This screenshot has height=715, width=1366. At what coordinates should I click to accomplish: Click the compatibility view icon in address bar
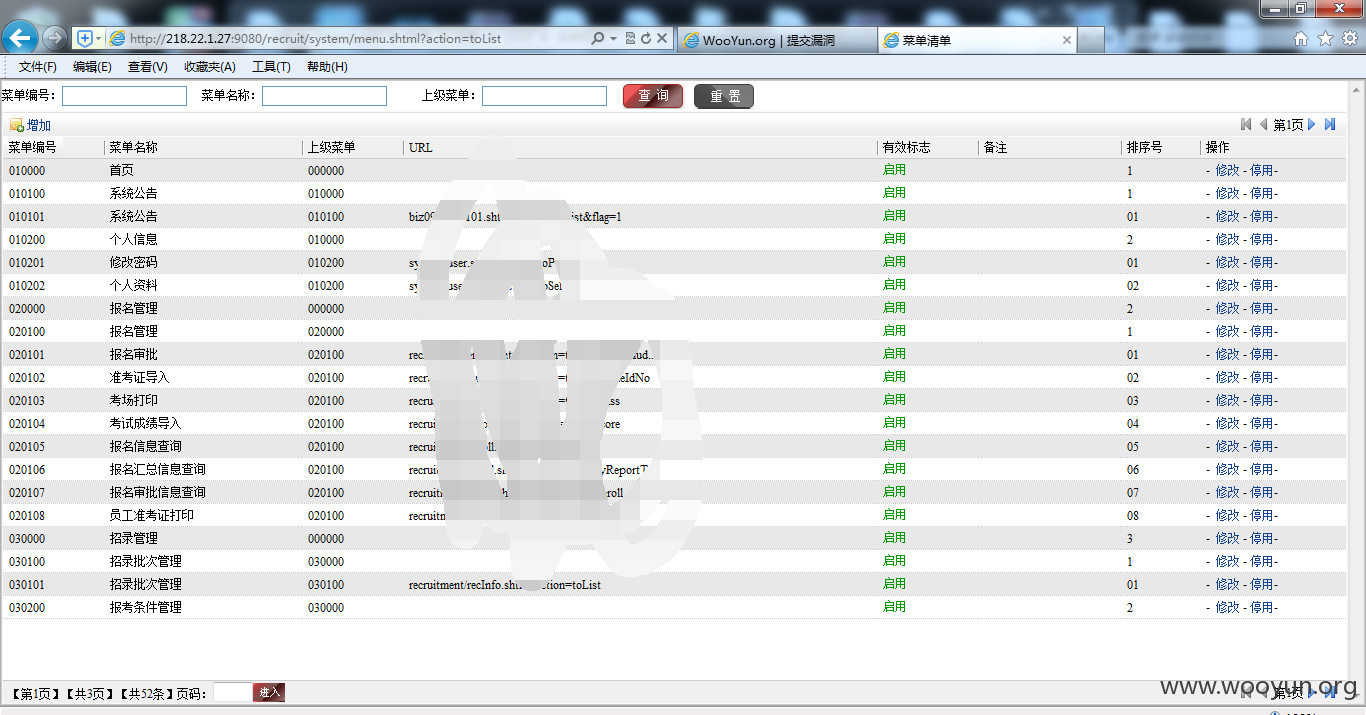tap(630, 38)
